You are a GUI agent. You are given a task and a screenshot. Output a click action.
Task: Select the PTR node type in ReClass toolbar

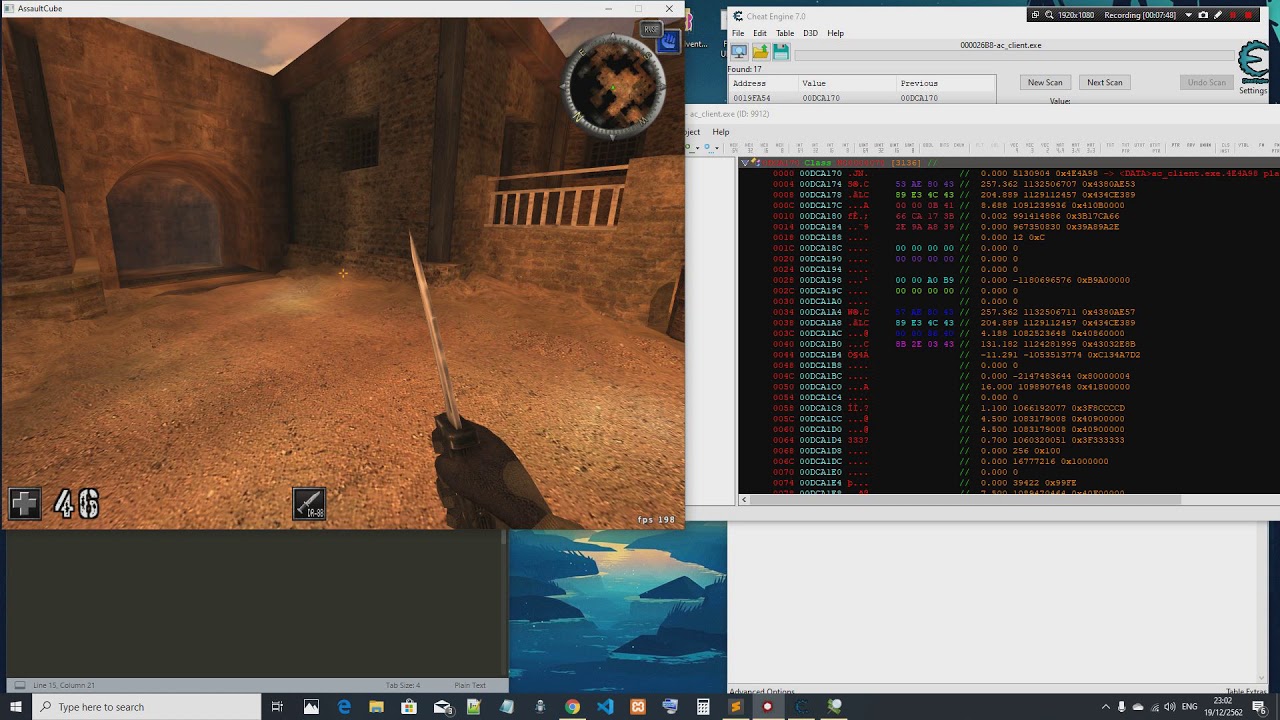pos(1175,145)
